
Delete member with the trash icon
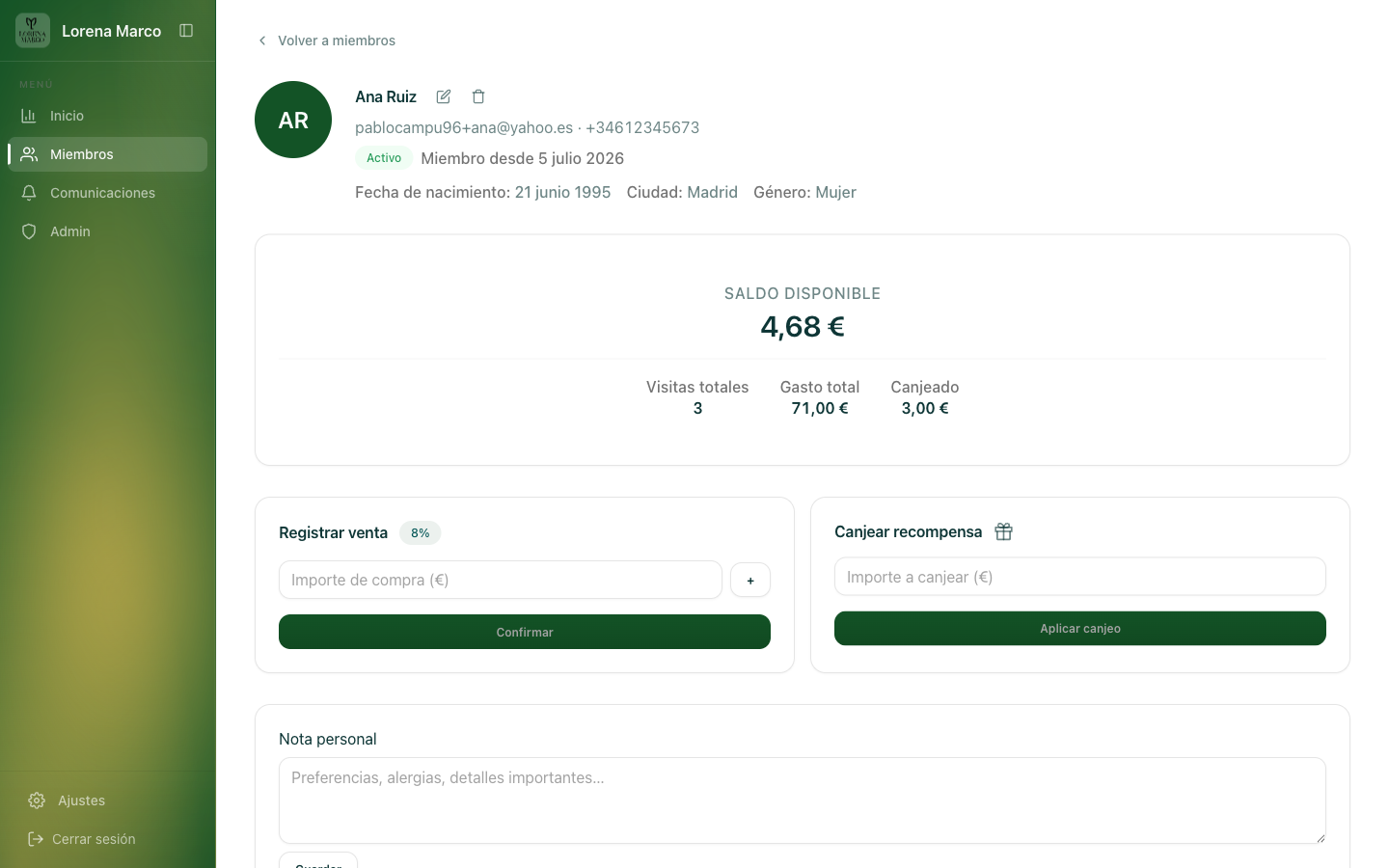(478, 96)
